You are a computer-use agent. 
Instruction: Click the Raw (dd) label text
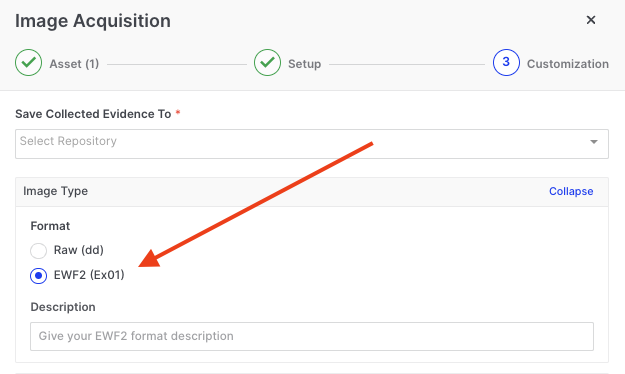tap(79, 250)
